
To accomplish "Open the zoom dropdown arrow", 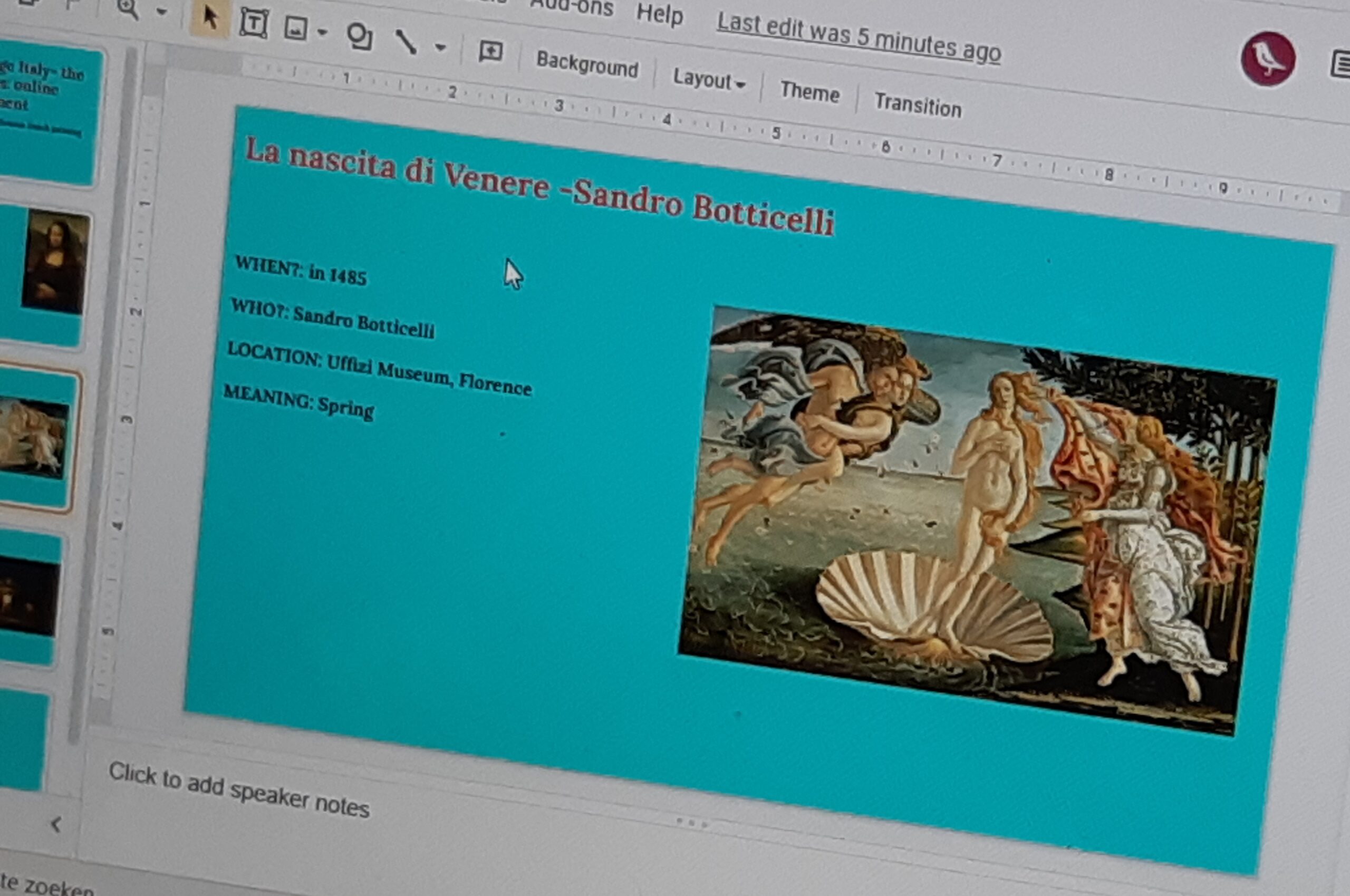I will 162,12.
